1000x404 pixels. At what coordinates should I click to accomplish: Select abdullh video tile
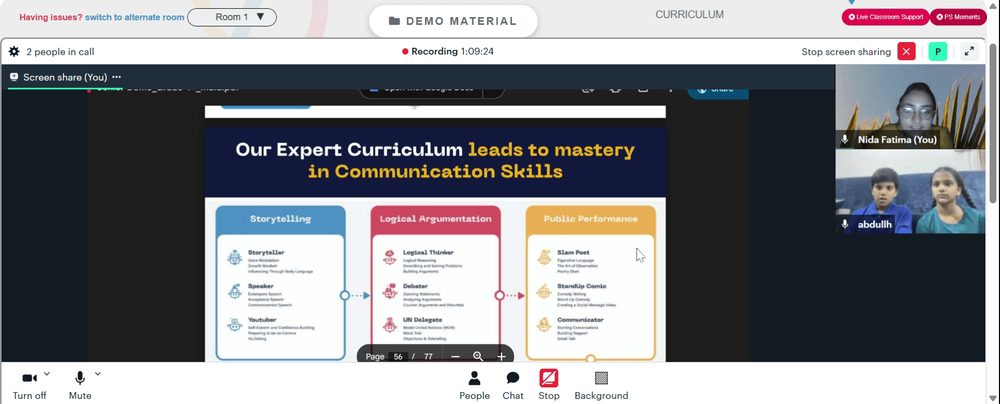[x=910, y=191]
